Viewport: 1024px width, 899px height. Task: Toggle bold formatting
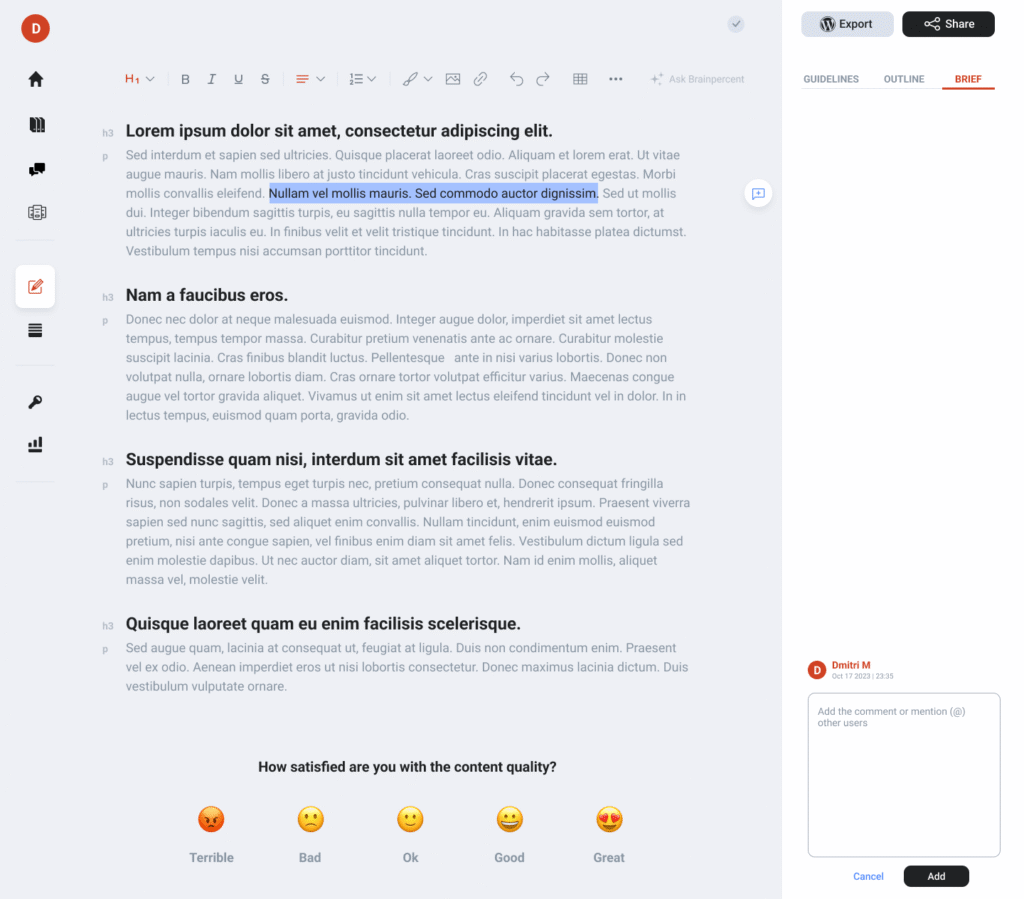point(185,79)
